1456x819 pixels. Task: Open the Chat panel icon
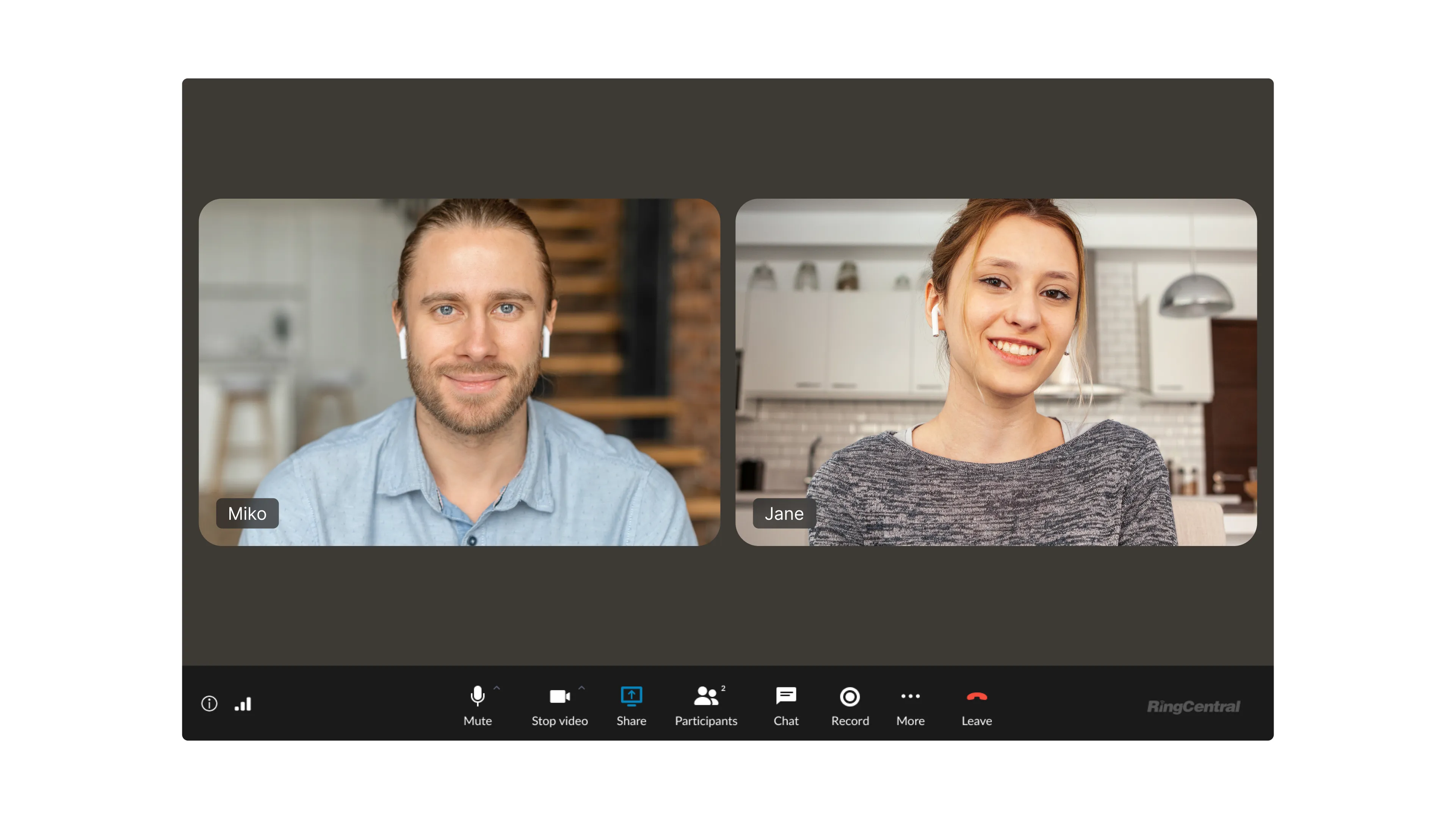pos(786,696)
